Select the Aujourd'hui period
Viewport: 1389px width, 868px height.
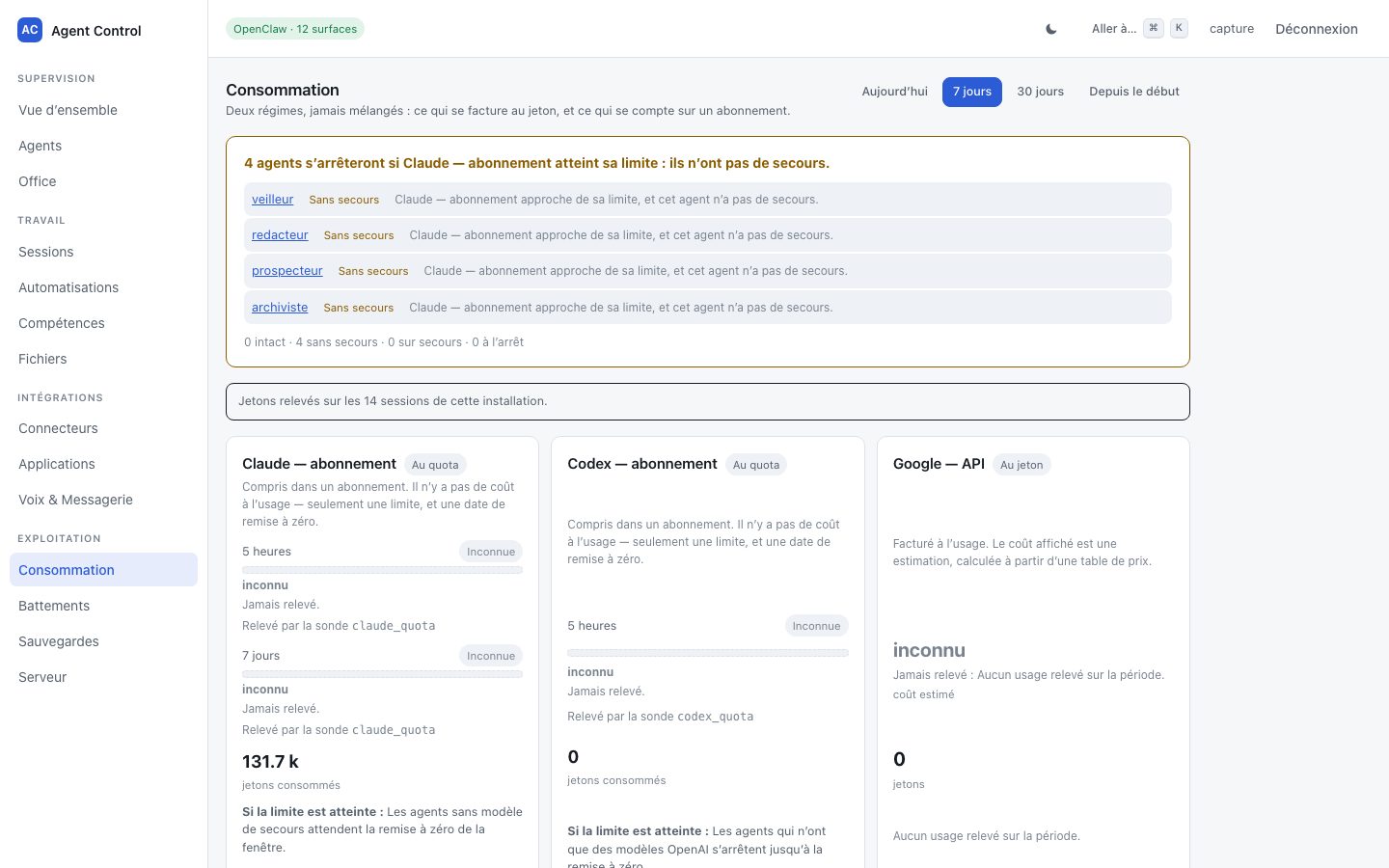[894, 92]
